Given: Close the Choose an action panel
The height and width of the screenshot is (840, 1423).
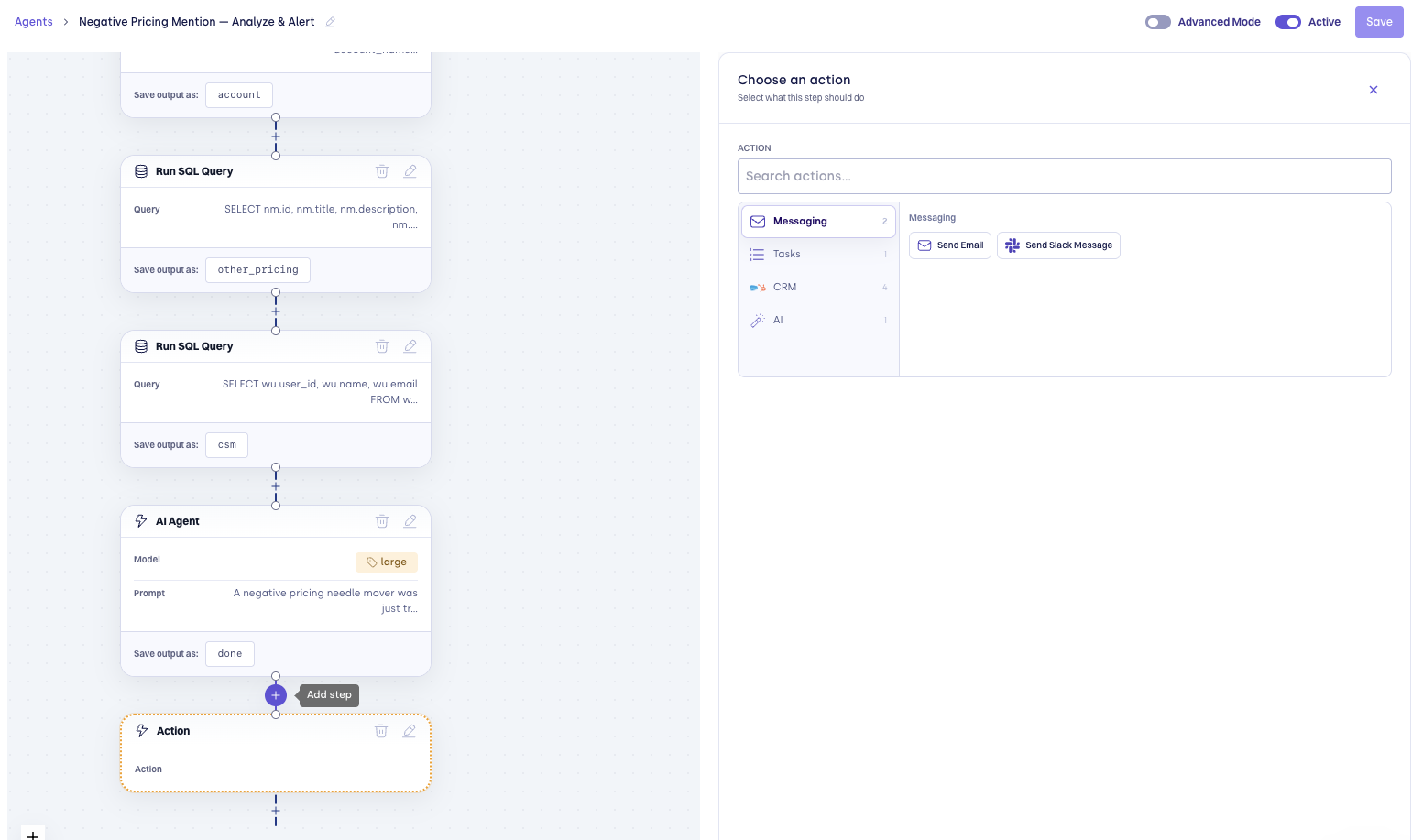Looking at the screenshot, I should (1374, 90).
